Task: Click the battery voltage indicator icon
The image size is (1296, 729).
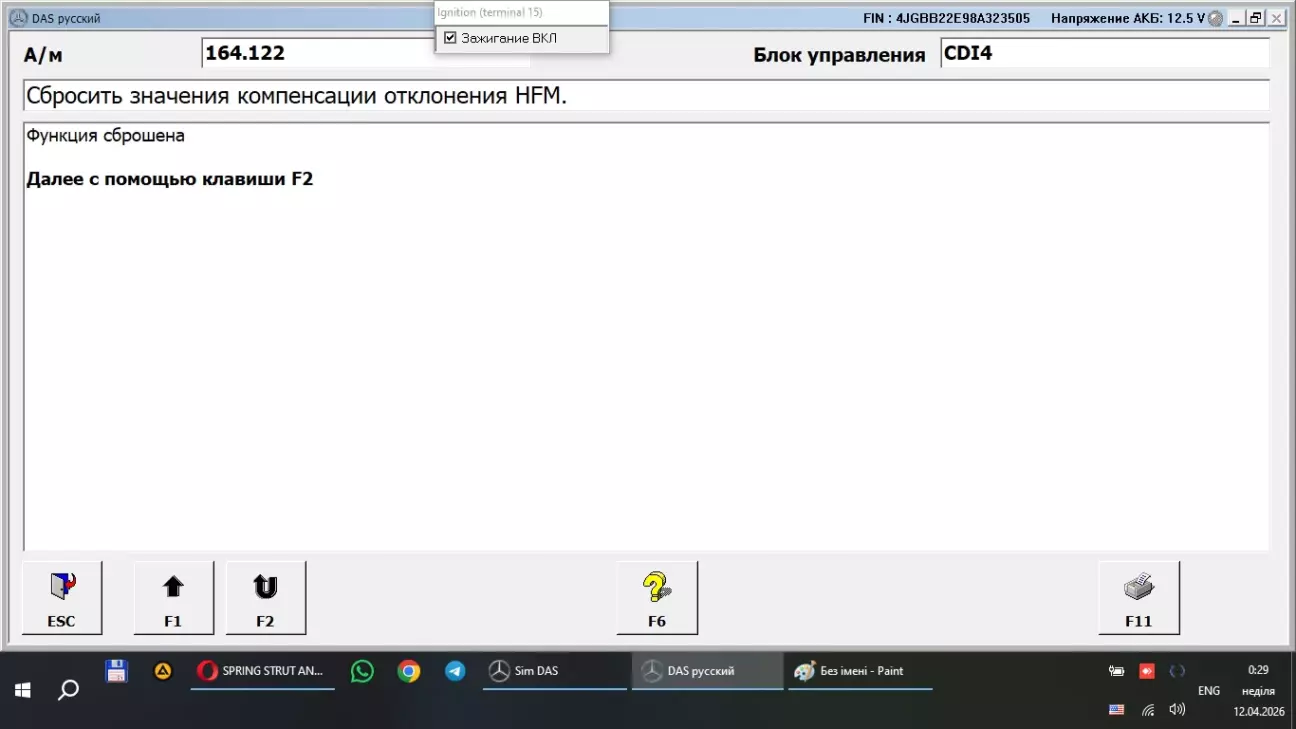Action: pyautogui.click(x=1215, y=19)
